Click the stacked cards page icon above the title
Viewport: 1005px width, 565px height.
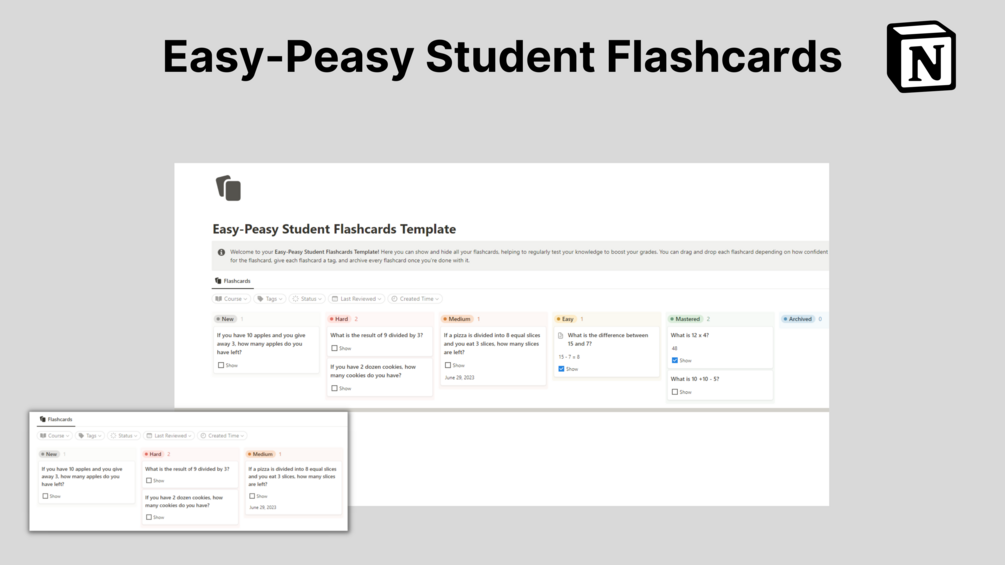[x=228, y=188]
